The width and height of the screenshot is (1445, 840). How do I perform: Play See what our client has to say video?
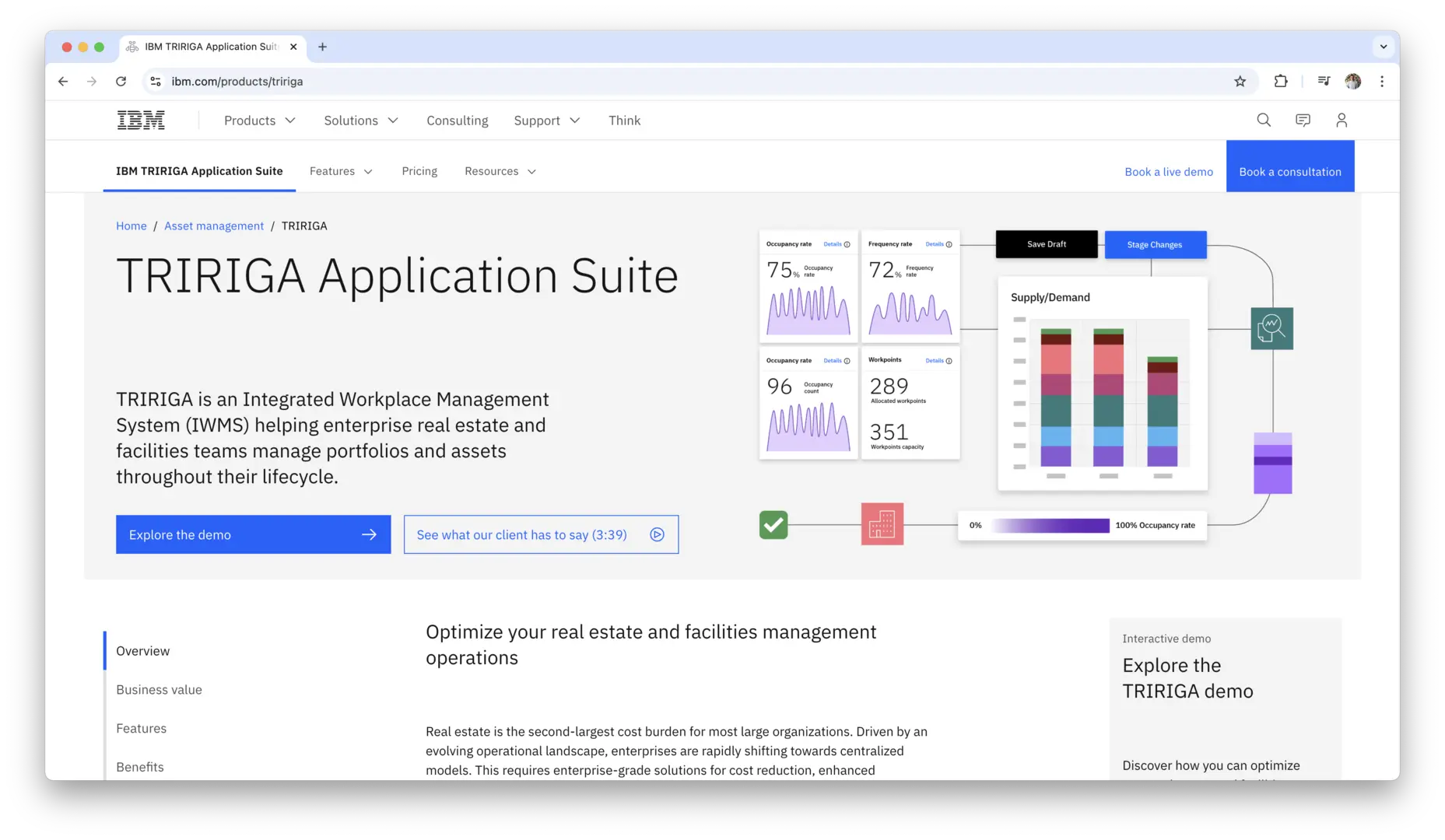(x=541, y=534)
